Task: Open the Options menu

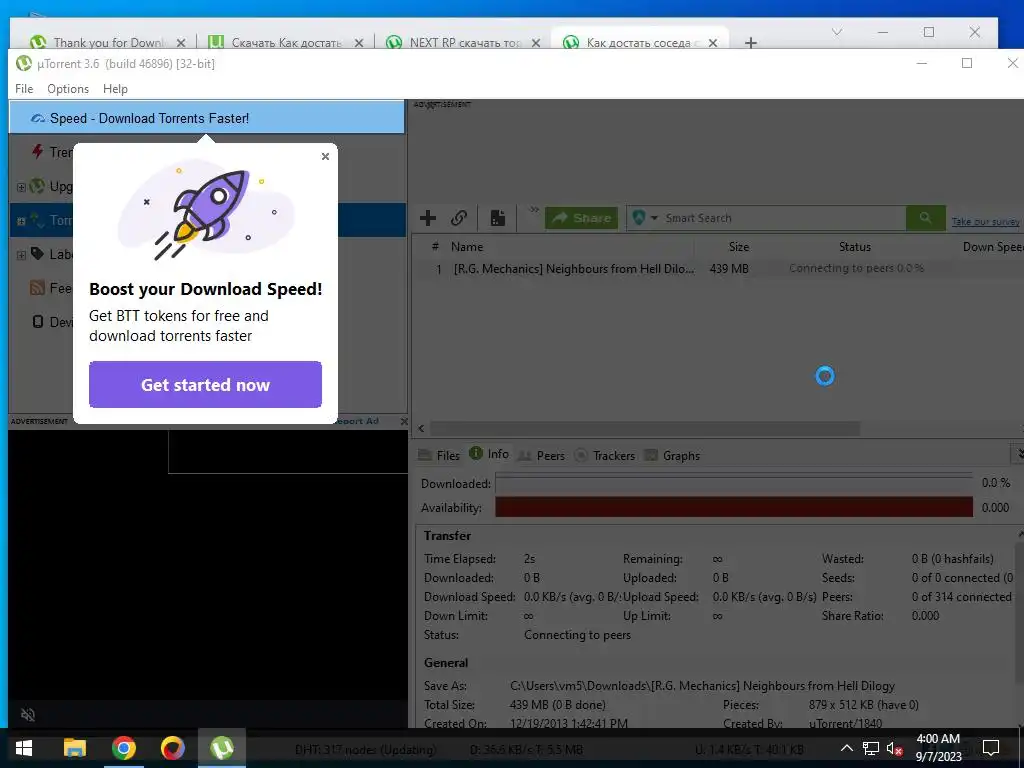Action: pos(68,89)
